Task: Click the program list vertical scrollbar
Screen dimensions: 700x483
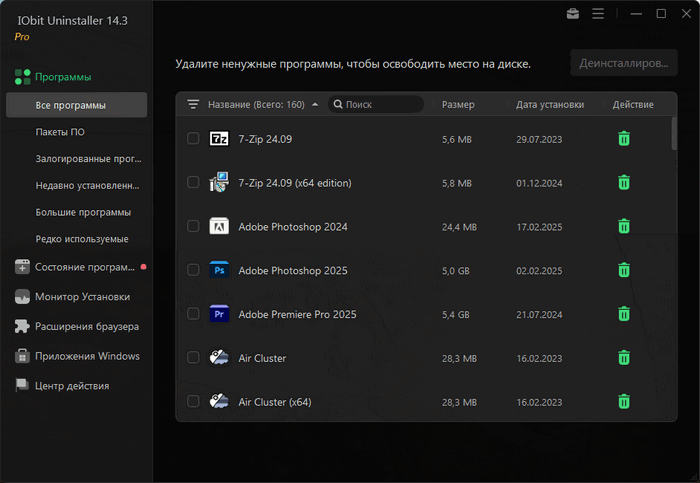Action: point(674,135)
